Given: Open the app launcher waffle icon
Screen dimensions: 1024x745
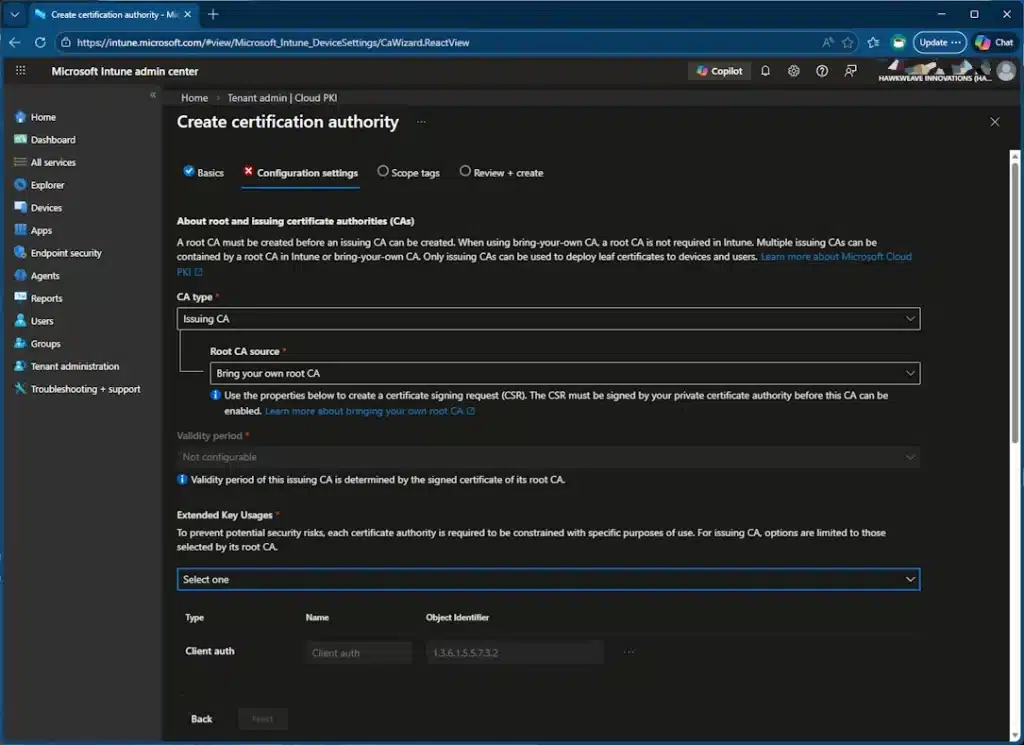Looking at the screenshot, I should click(20, 71).
